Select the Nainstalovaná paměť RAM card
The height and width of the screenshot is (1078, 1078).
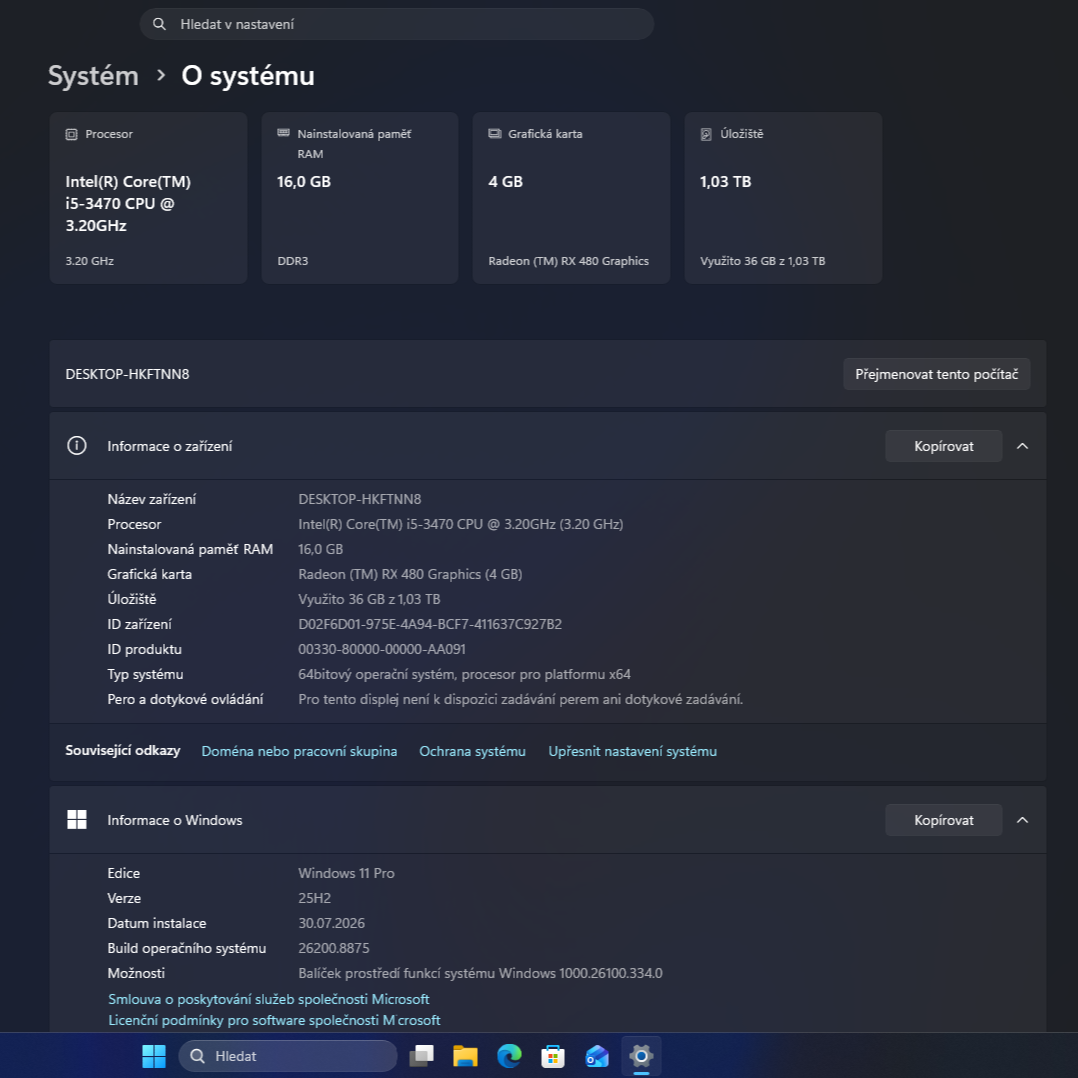point(360,198)
